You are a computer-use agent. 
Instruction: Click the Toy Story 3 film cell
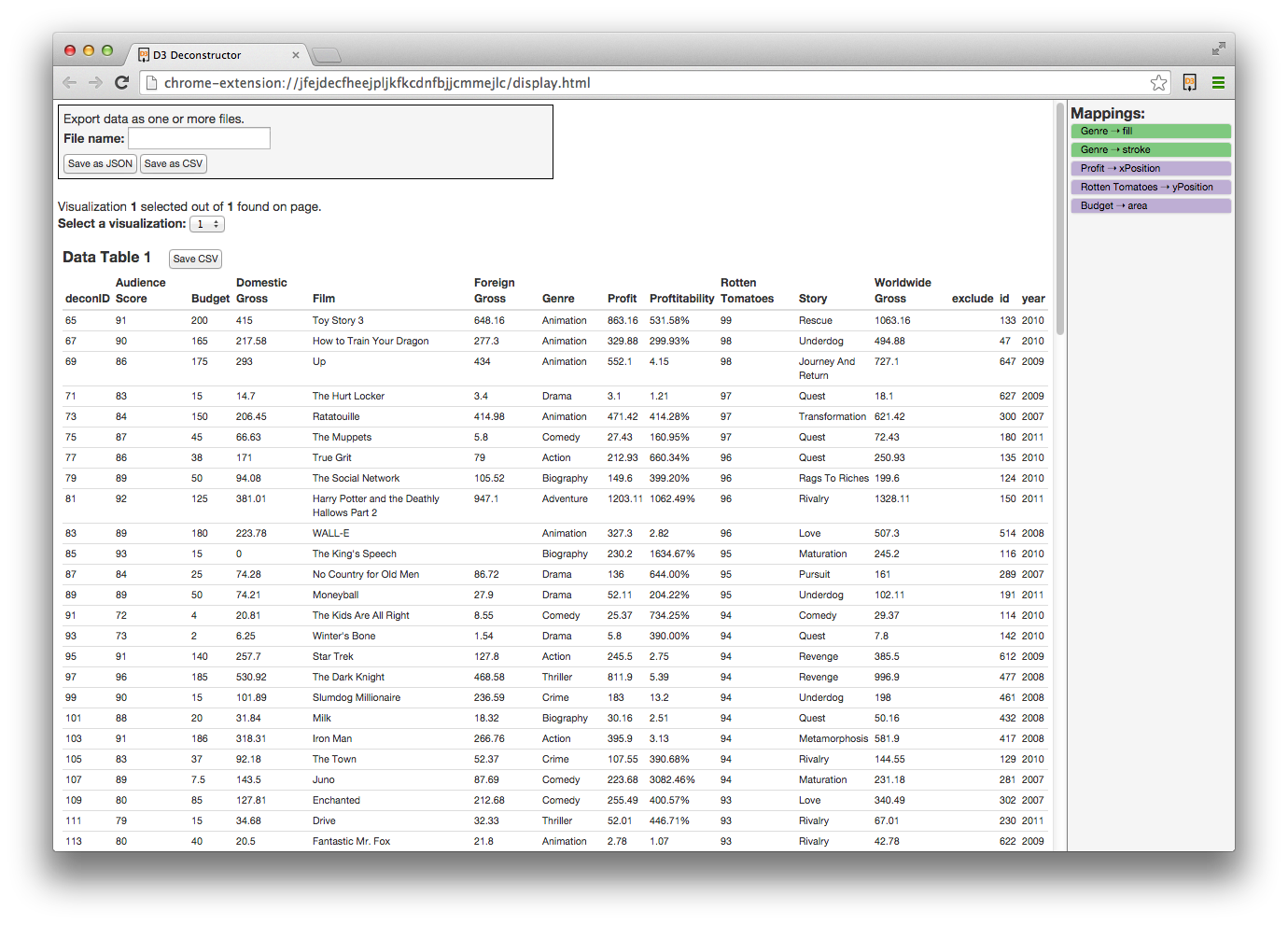click(x=338, y=320)
